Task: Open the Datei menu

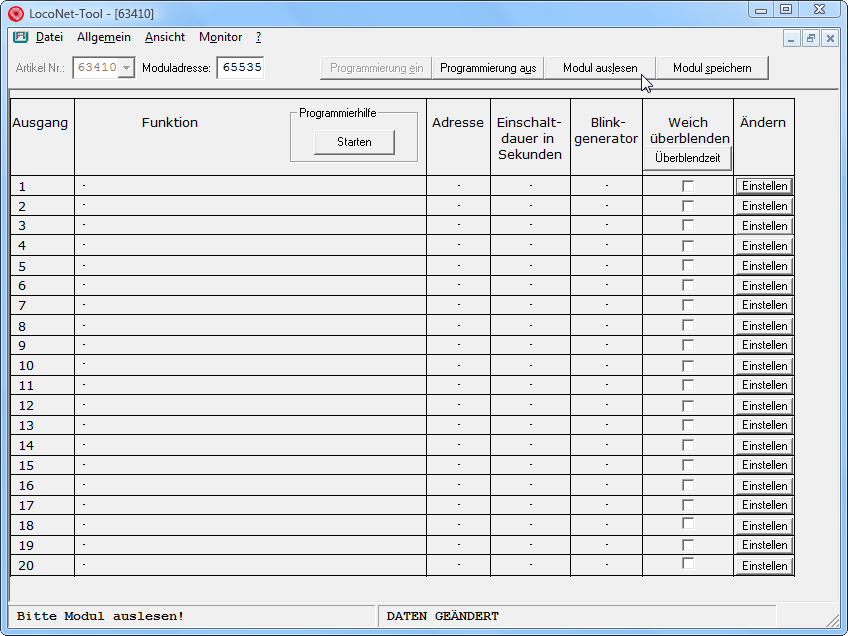Action: point(49,37)
